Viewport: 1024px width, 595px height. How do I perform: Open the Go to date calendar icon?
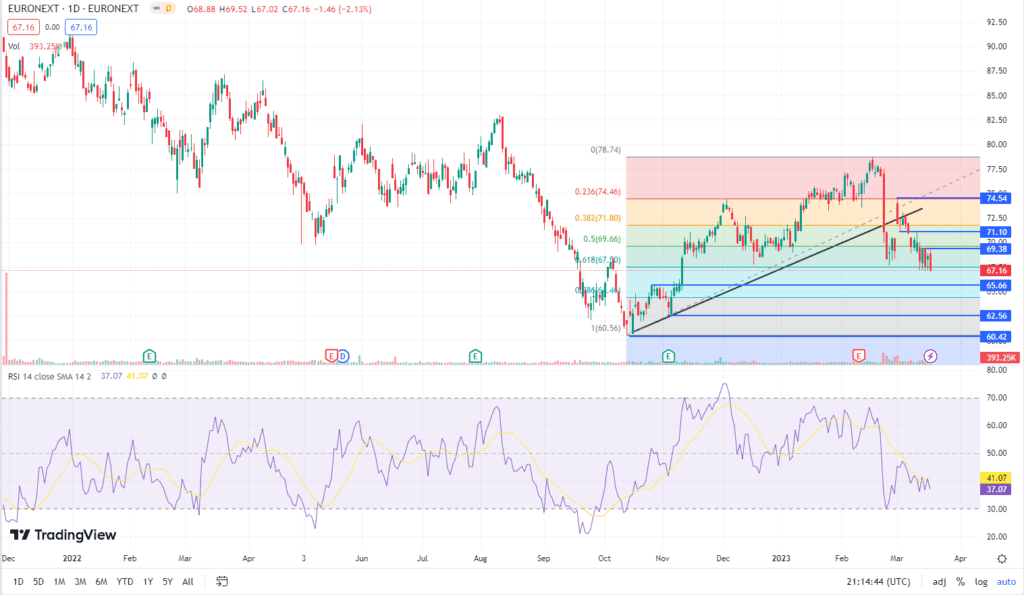[x=222, y=581]
